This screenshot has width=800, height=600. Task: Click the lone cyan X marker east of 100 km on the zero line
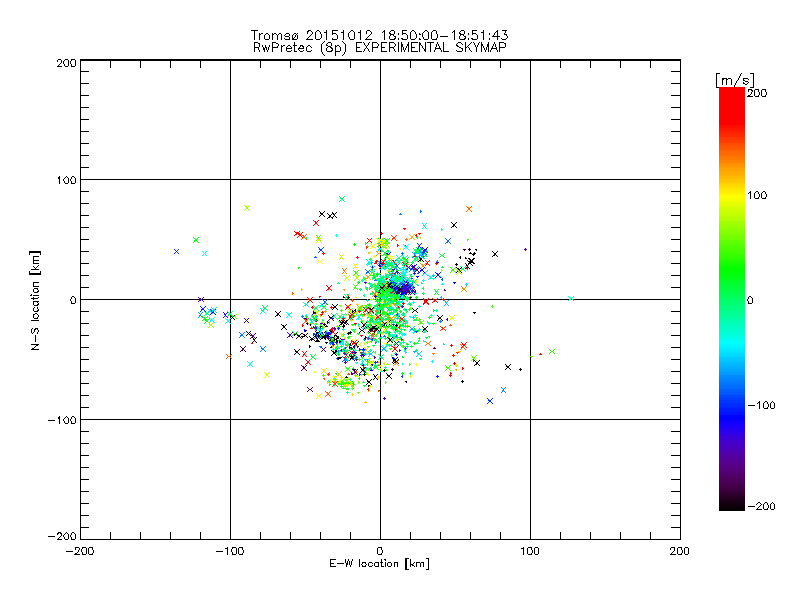click(x=571, y=298)
